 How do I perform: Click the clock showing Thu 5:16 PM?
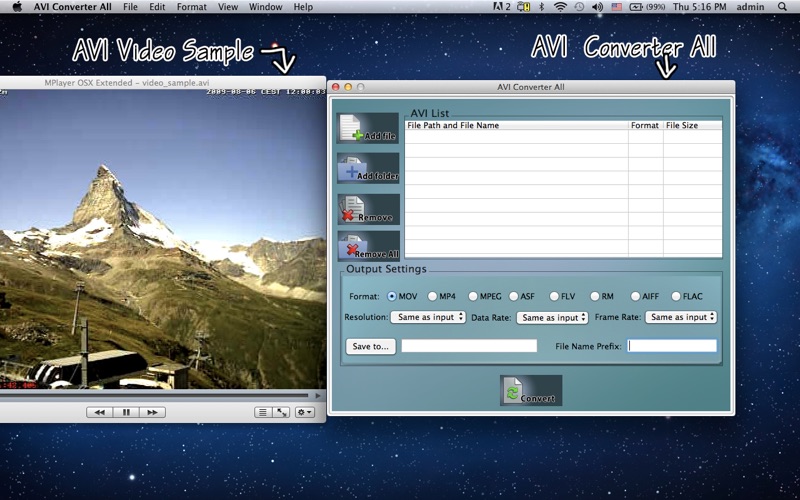point(699,7)
